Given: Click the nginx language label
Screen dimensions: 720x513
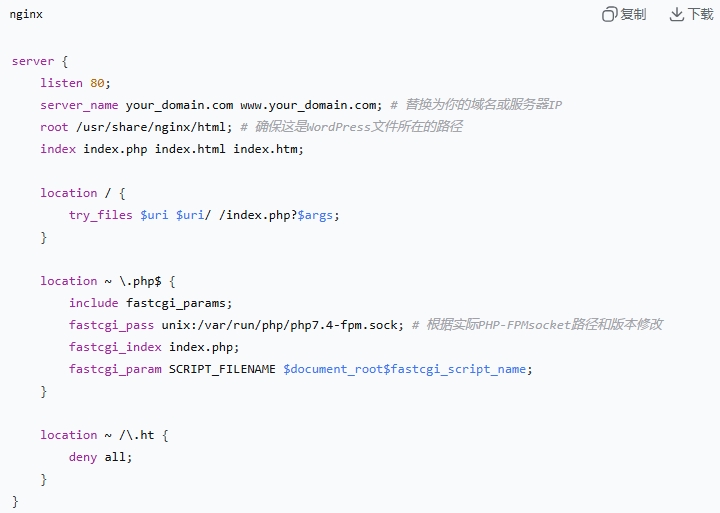Looking at the screenshot, I should click(x=26, y=14).
